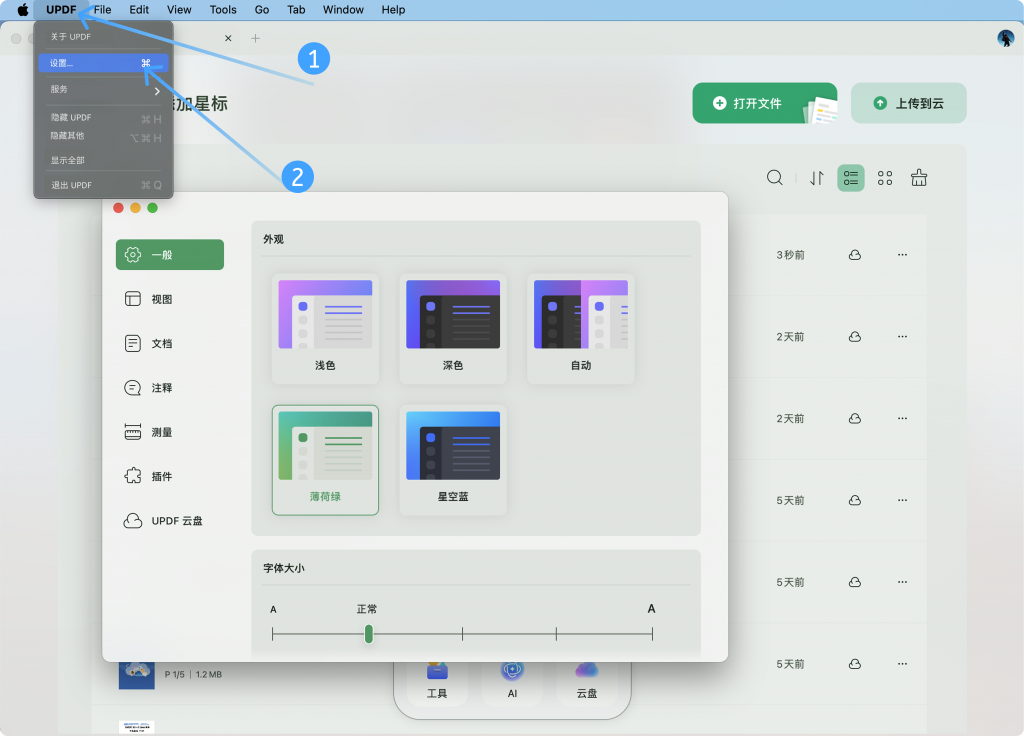Viewport: 1024px width, 736px height.
Task: Search files with the magnifier icon
Action: (x=775, y=178)
